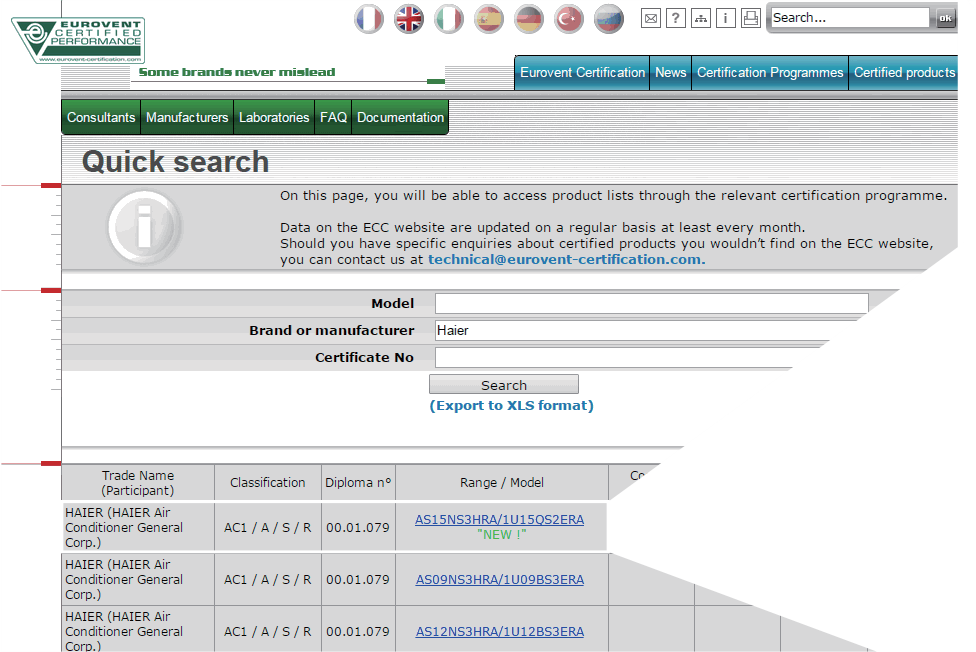Open the Certification Programmes tab

coord(770,73)
